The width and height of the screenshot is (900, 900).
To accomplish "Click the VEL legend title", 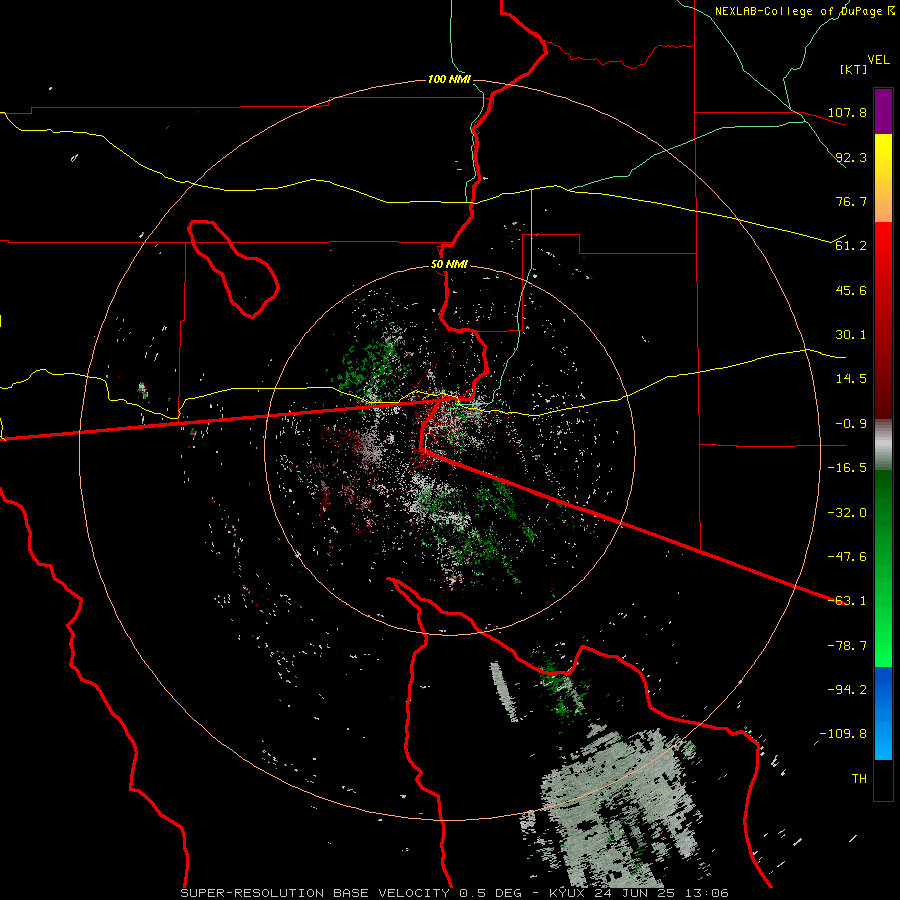I will coord(878,59).
